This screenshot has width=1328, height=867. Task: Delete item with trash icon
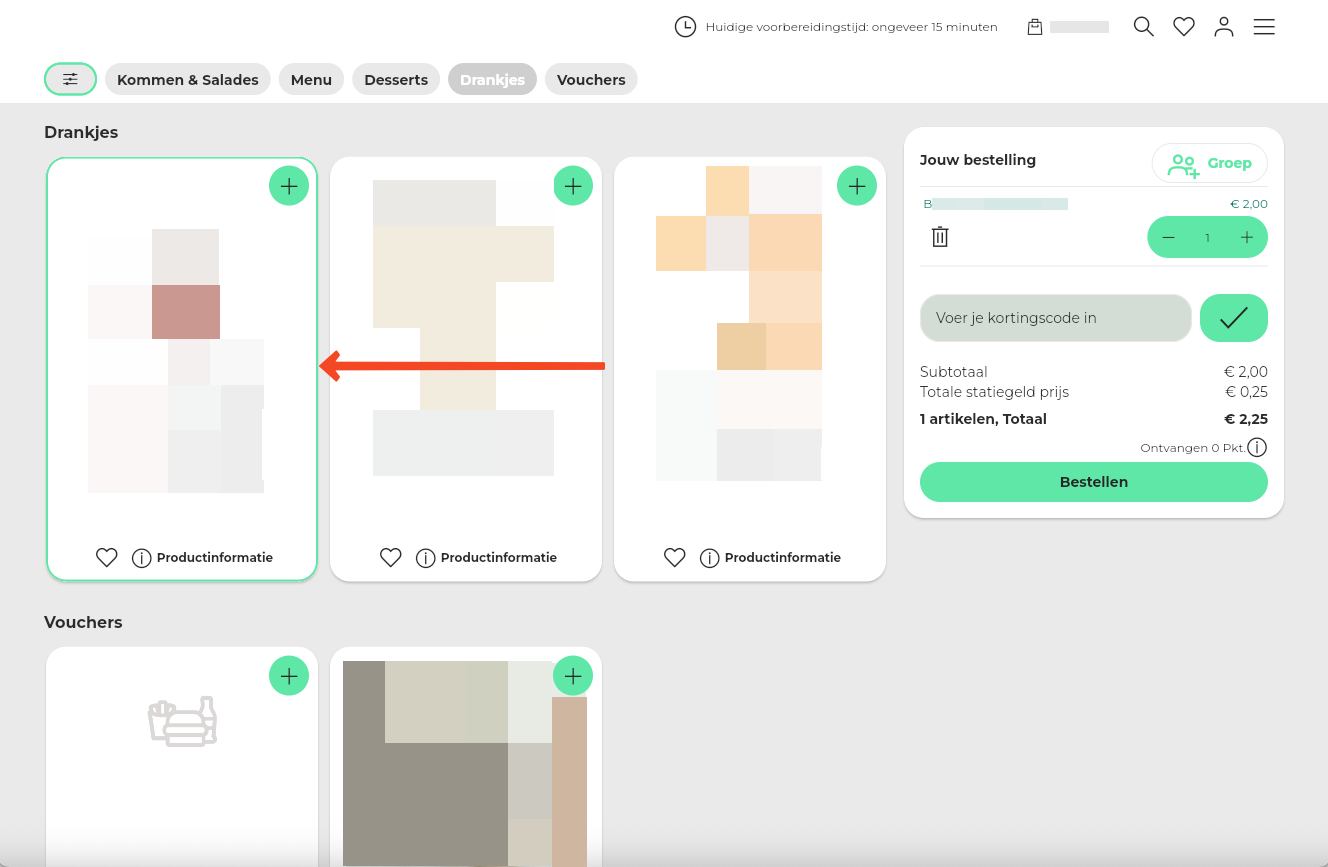click(x=940, y=237)
